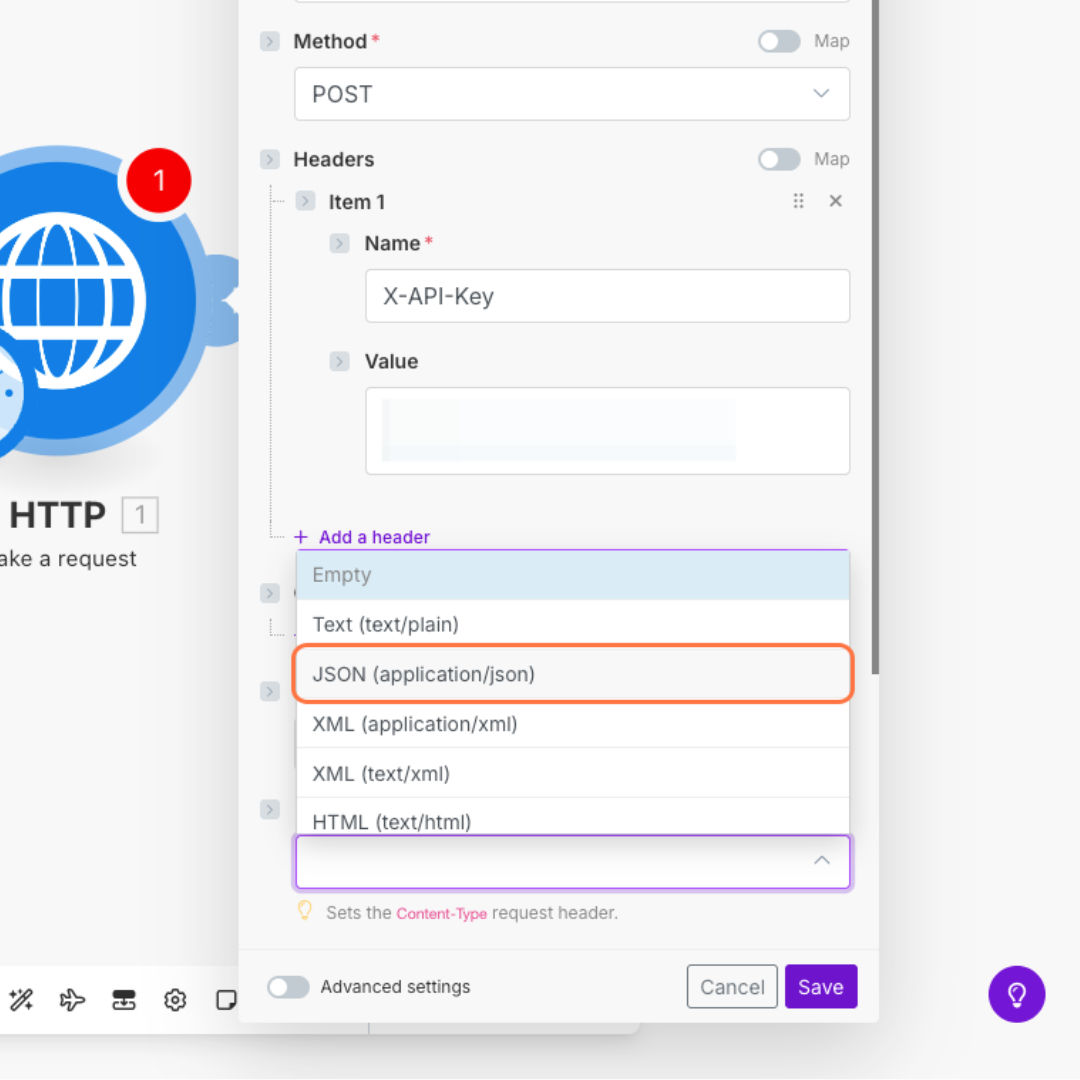Click the notes icon in bottom toolbar
This screenshot has width=1080, height=1080.
point(226,999)
